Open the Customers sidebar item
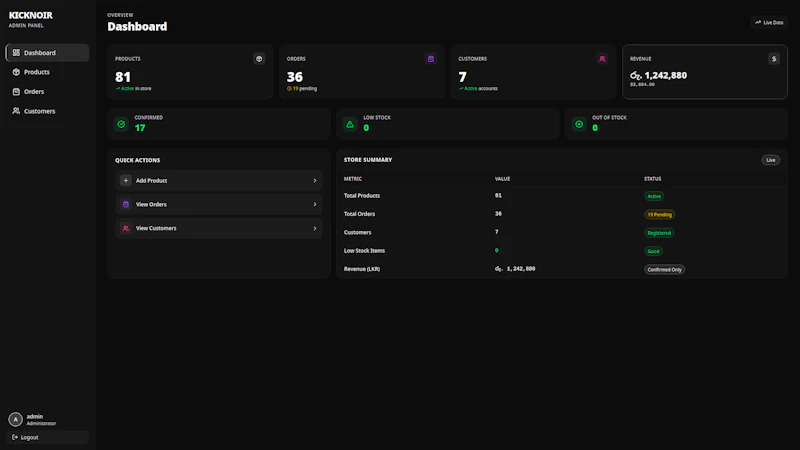Screen dimensions: 800x450 [47, 111]
